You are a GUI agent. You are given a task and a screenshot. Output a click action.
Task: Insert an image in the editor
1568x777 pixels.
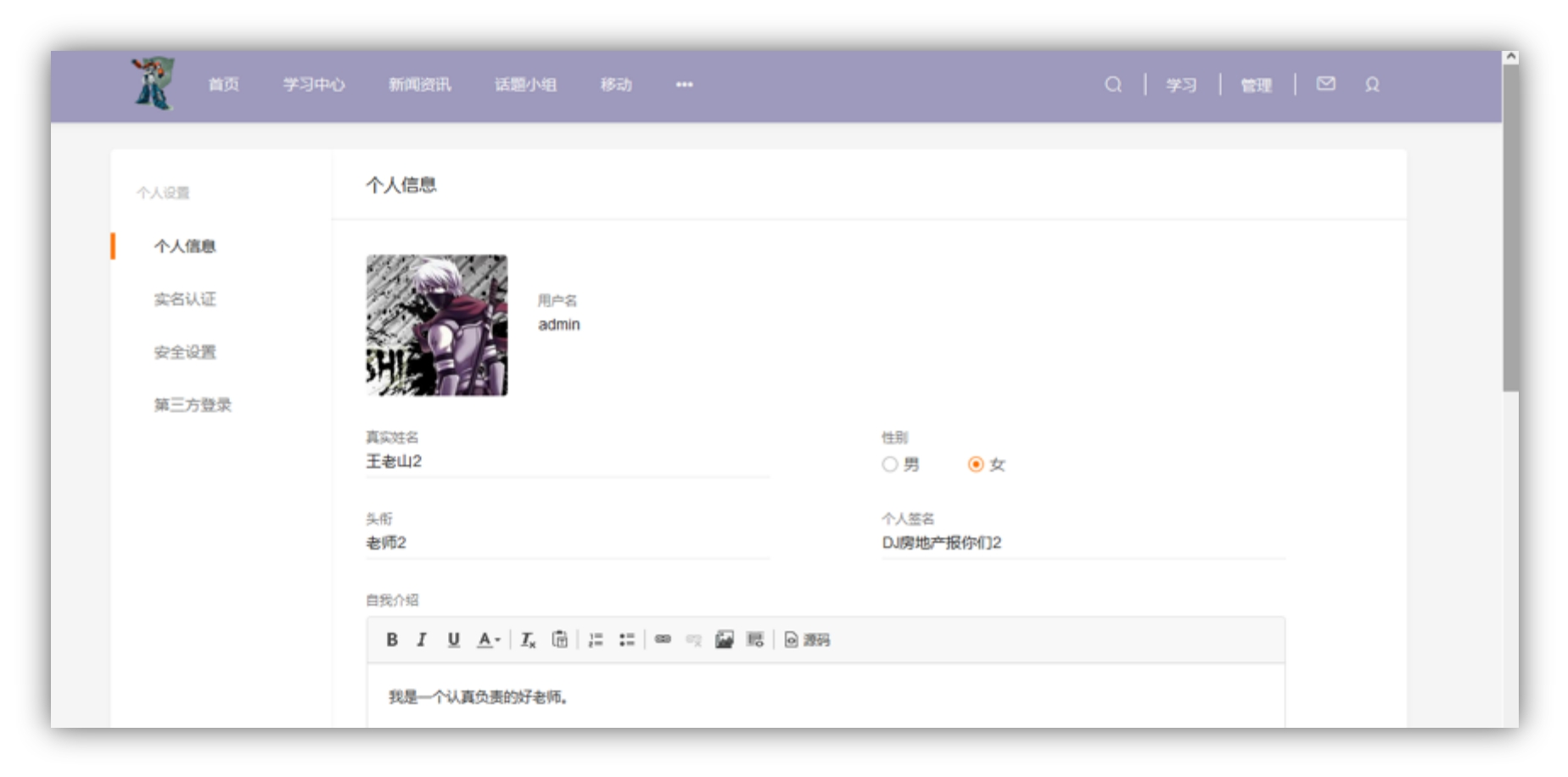[x=723, y=640]
